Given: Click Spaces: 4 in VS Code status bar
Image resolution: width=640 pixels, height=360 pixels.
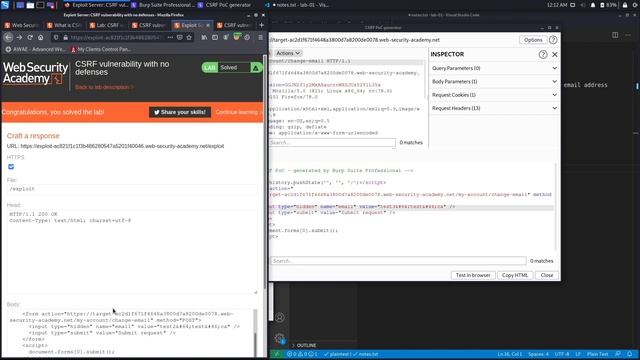Looking at the screenshot, I should [538, 354].
